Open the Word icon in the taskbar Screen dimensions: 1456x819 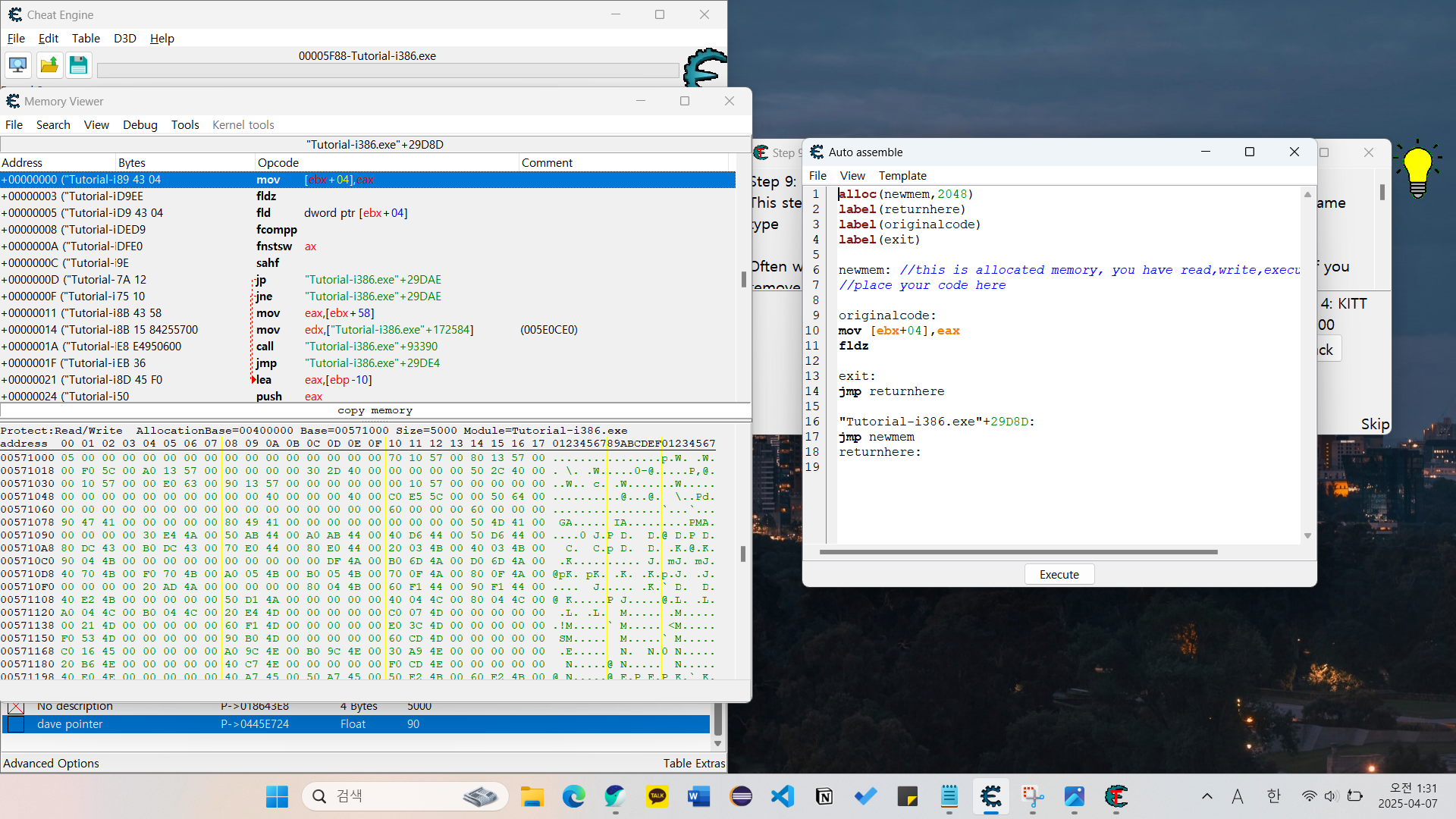pos(698,796)
